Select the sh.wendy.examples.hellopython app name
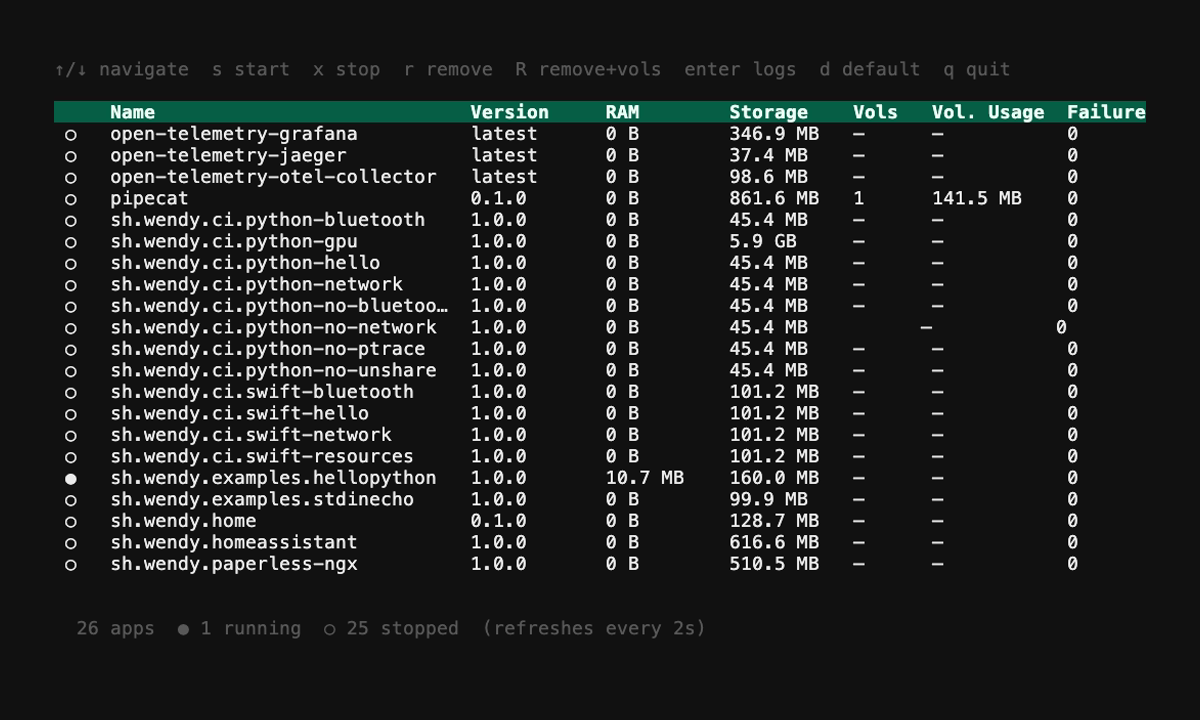Image resolution: width=1200 pixels, height=720 pixels. 273,478
